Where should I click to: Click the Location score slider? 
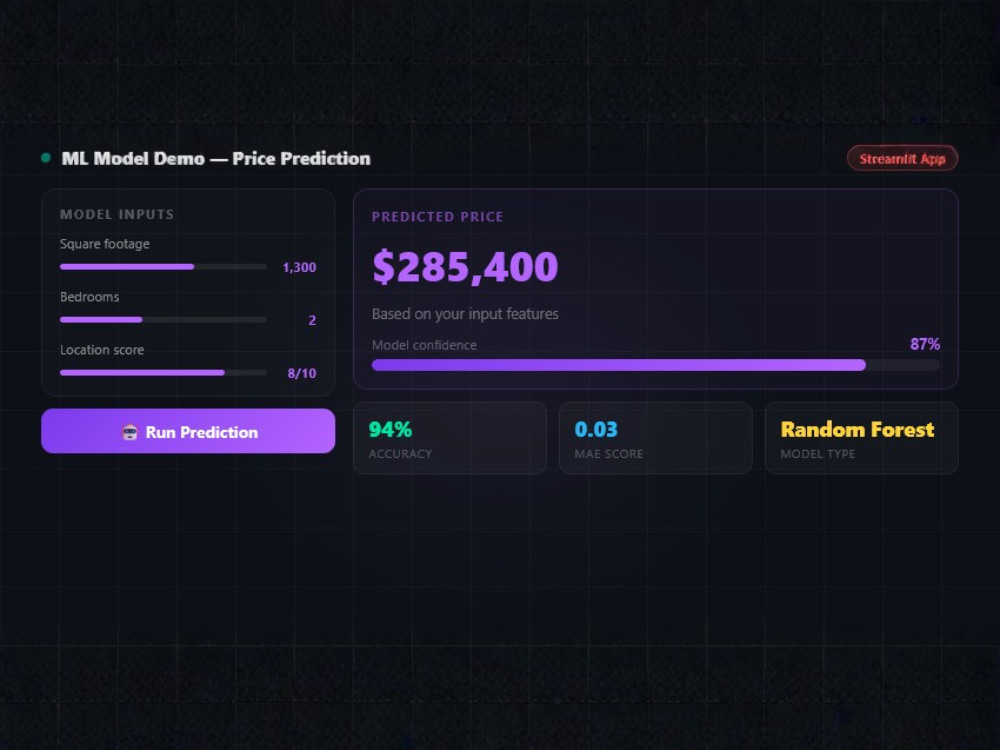click(x=163, y=372)
